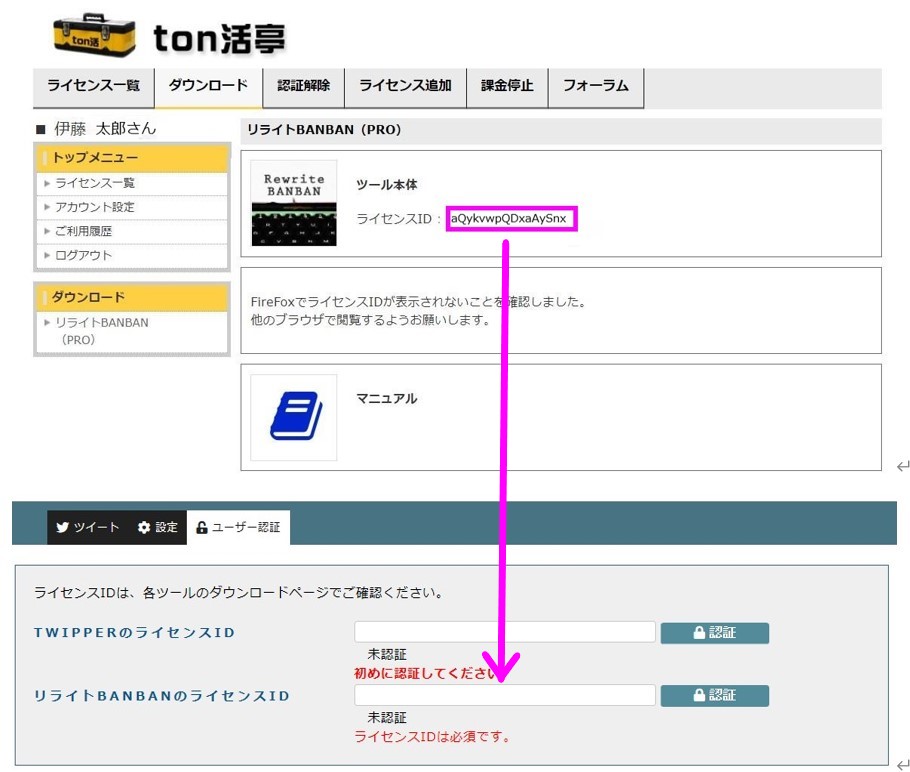
Task: Open the blue manual book icon
Action: (x=294, y=417)
